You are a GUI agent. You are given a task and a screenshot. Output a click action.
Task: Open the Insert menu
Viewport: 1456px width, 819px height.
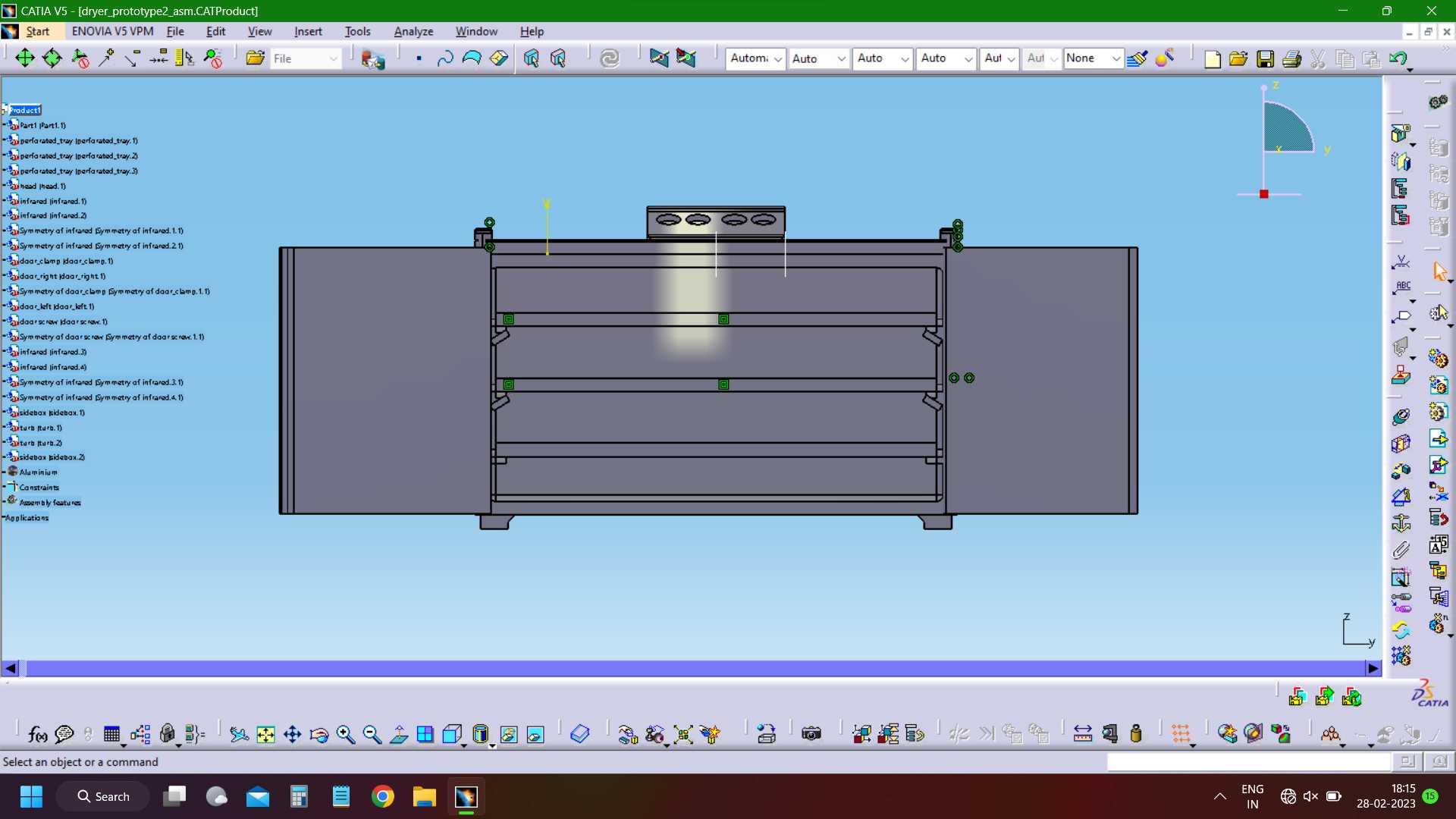tap(308, 31)
